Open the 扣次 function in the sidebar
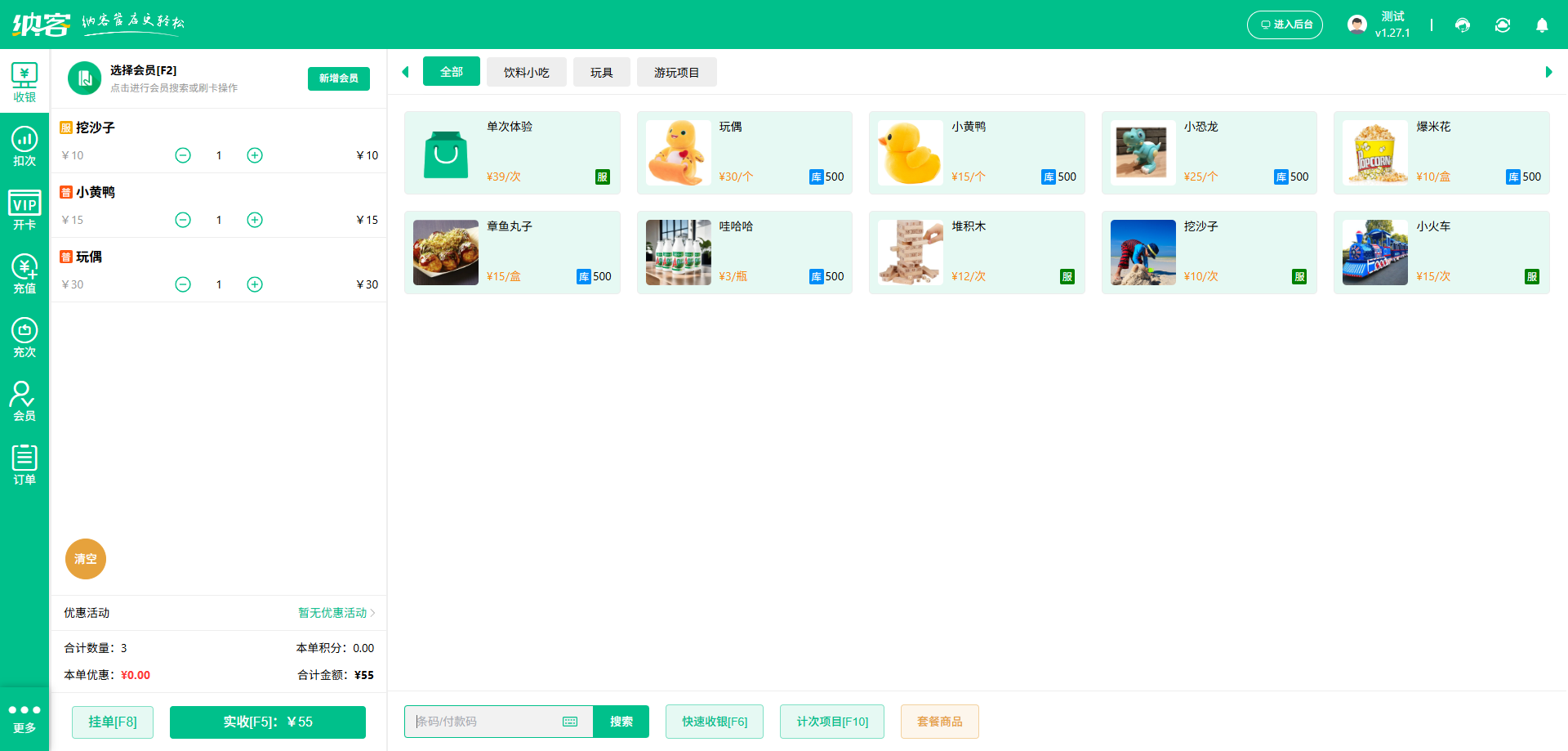This screenshot has width=1568, height=751. pyautogui.click(x=24, y=143)
